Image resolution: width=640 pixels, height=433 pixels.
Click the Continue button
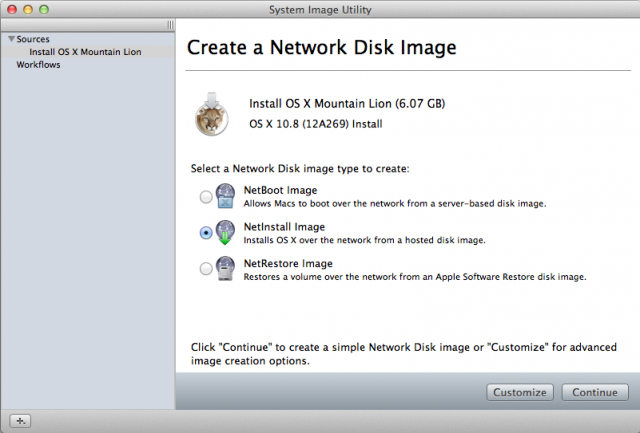tap(595, 392)
